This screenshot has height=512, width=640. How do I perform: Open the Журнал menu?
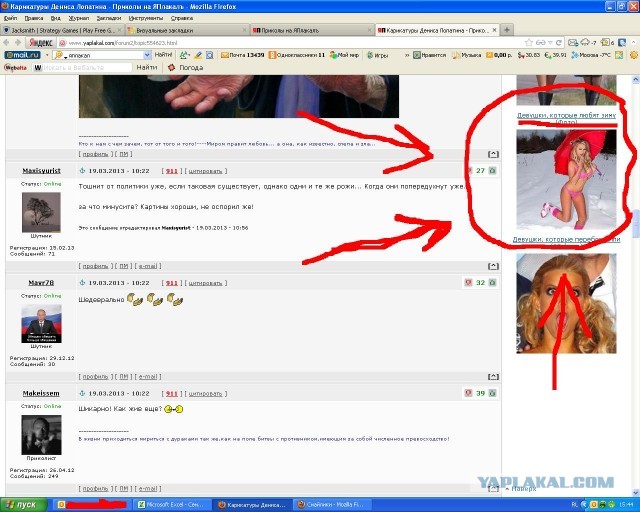tap(78, 18)
